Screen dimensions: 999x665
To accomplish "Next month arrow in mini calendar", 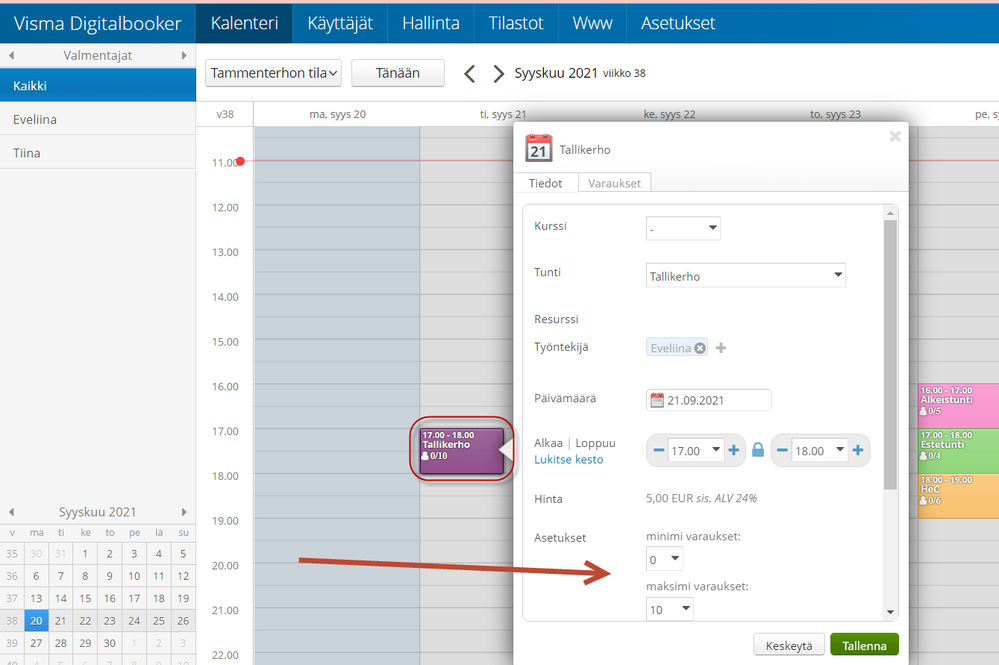I will coord(184,512).
